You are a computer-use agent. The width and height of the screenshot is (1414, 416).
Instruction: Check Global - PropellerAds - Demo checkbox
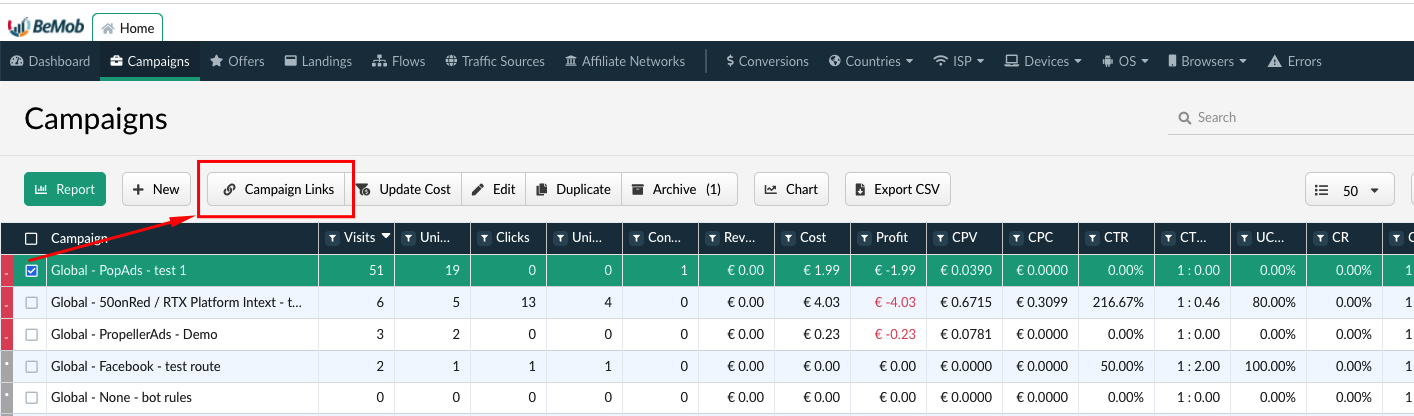click(x=31, y=335)
